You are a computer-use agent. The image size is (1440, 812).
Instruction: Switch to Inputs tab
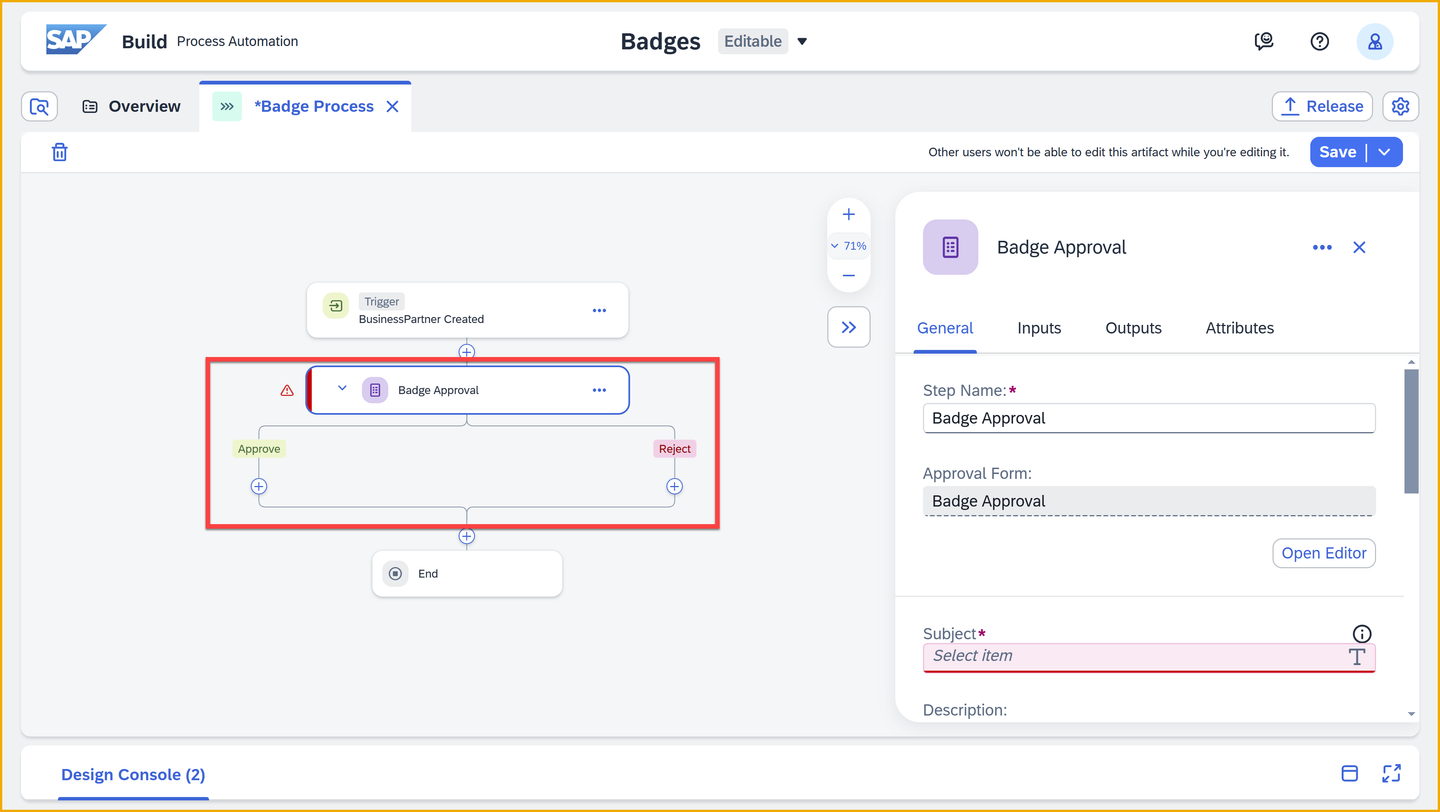click(x=1039, y=328)
